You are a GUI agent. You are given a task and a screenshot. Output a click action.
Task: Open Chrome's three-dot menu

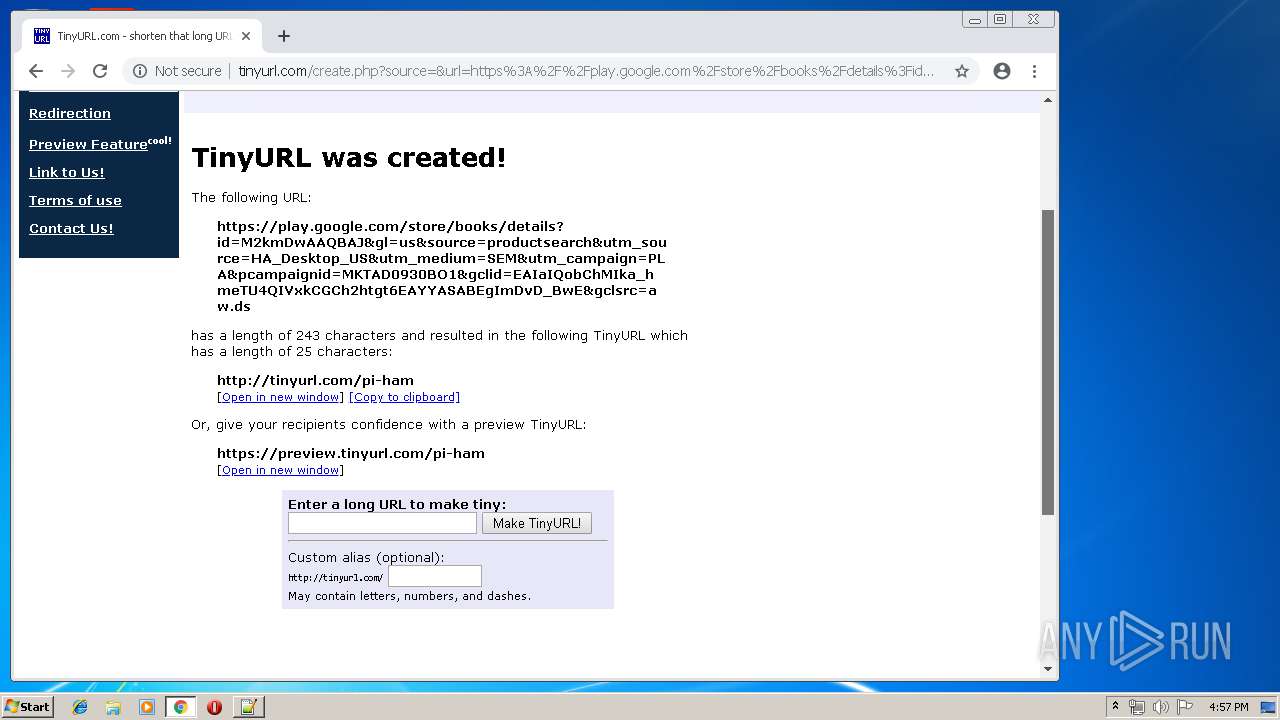tap(1034, 71)
